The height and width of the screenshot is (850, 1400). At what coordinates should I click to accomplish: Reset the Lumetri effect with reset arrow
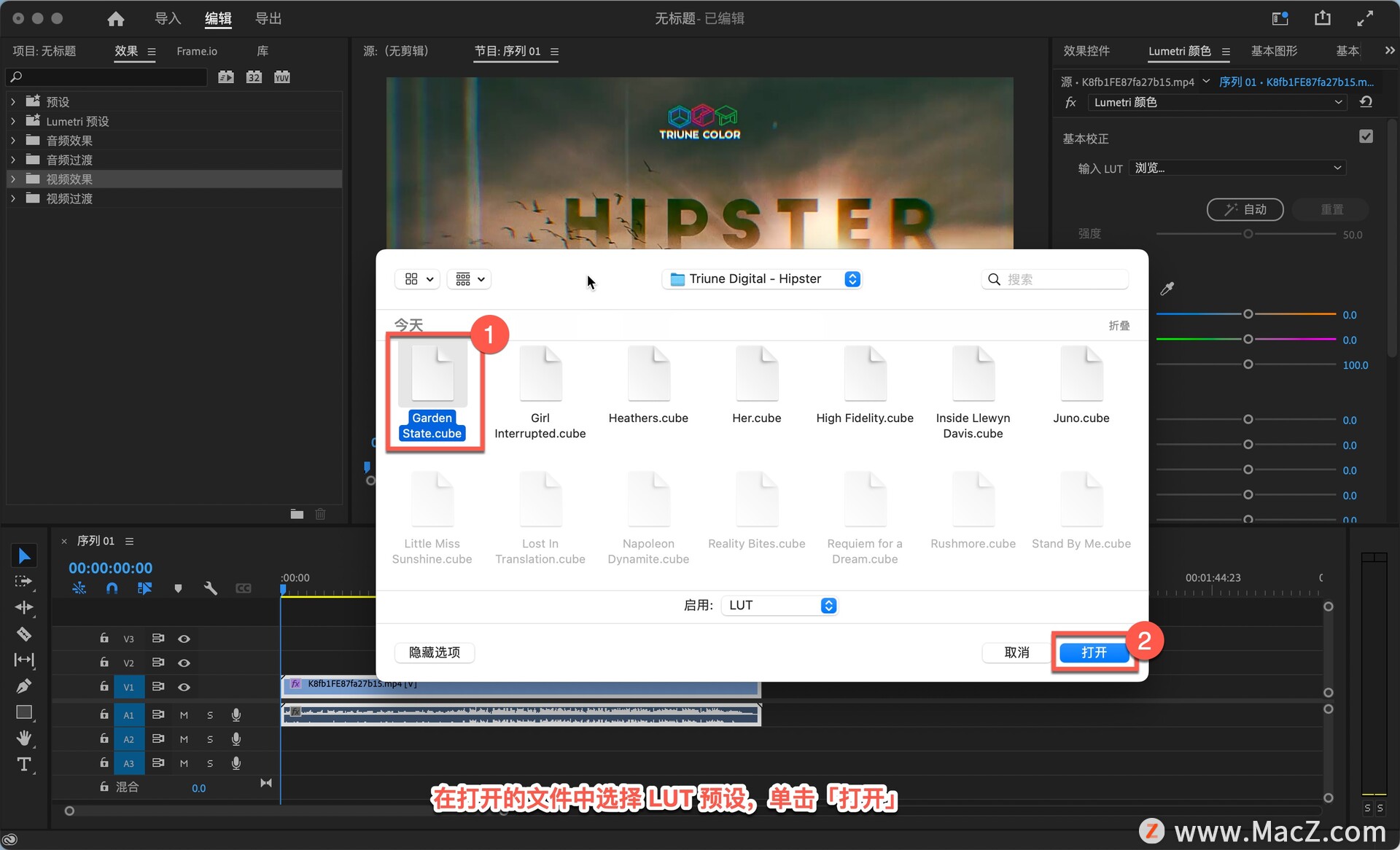pos(1366,102)
